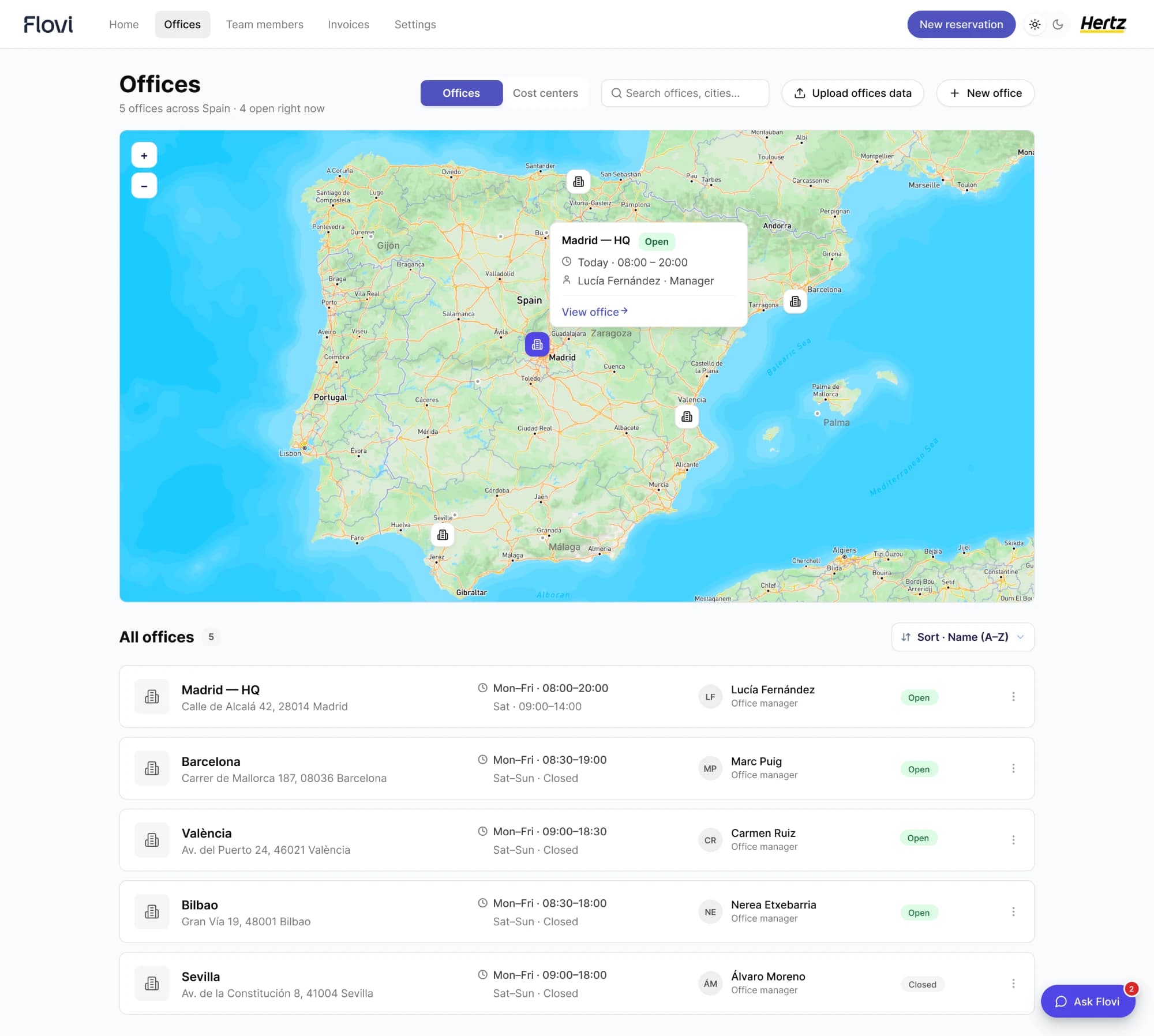The height and width of the screenshot is (1036, 1154).
Task: Select the València office map marker
Action: [687, 416]
